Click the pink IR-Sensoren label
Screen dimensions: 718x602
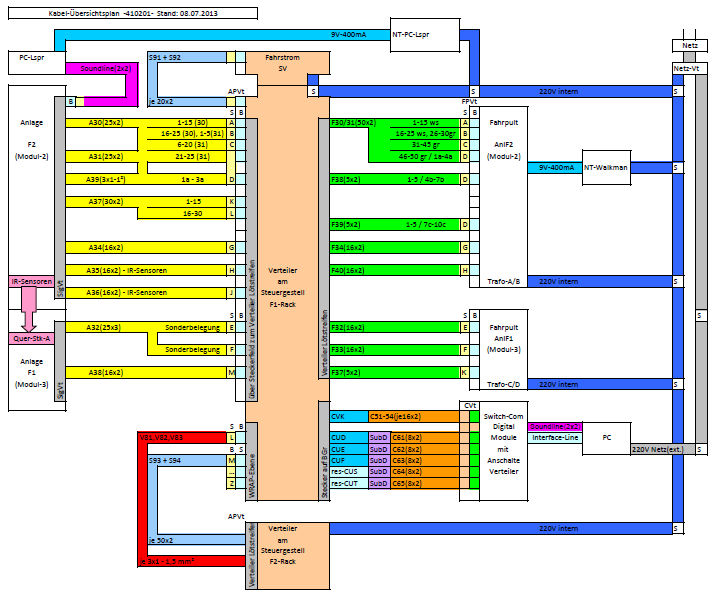click(x=31, y=282)
